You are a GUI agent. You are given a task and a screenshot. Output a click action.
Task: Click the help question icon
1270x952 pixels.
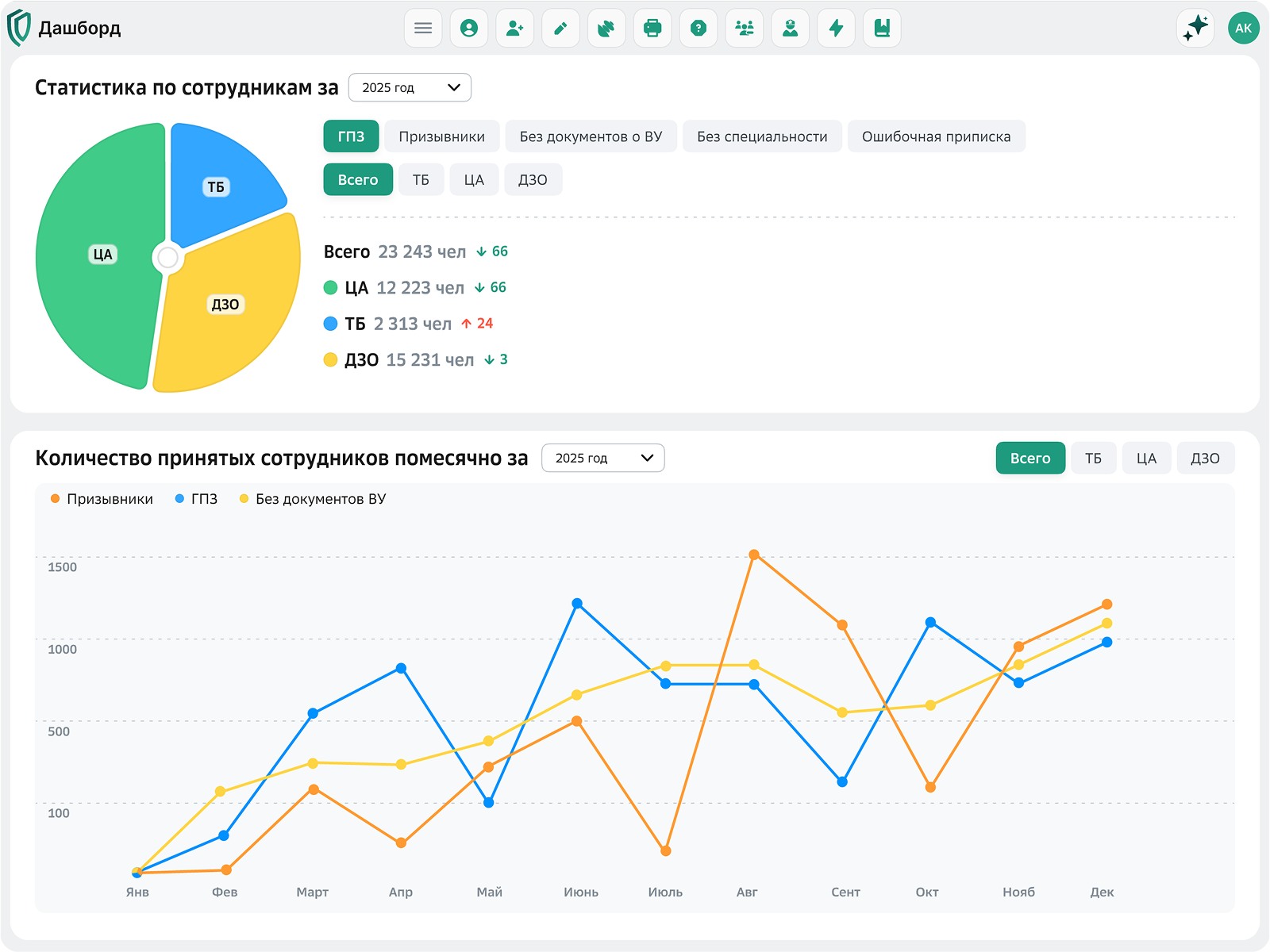point(698,28)
